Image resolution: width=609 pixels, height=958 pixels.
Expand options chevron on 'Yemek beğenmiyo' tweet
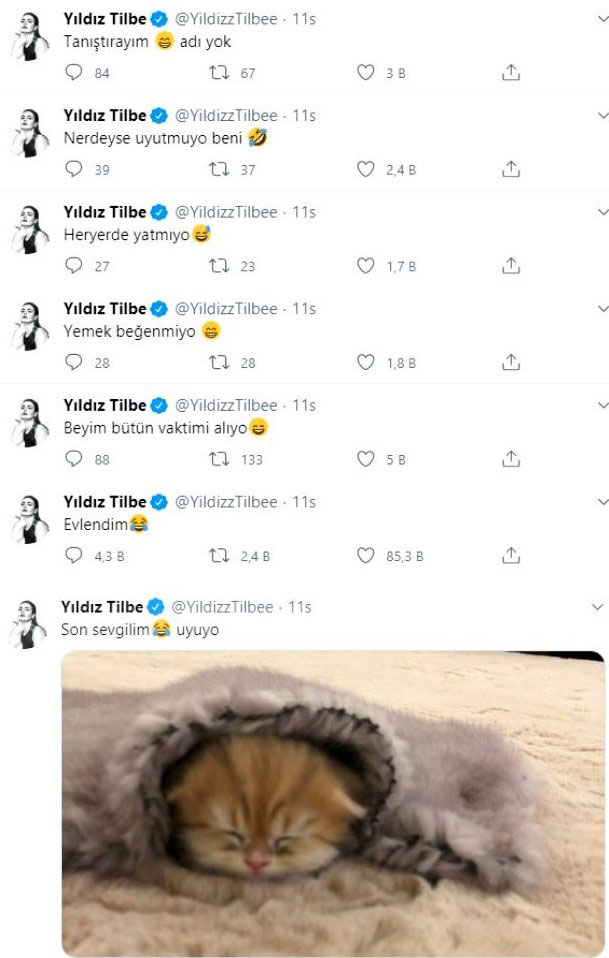(x=601, y=309)
